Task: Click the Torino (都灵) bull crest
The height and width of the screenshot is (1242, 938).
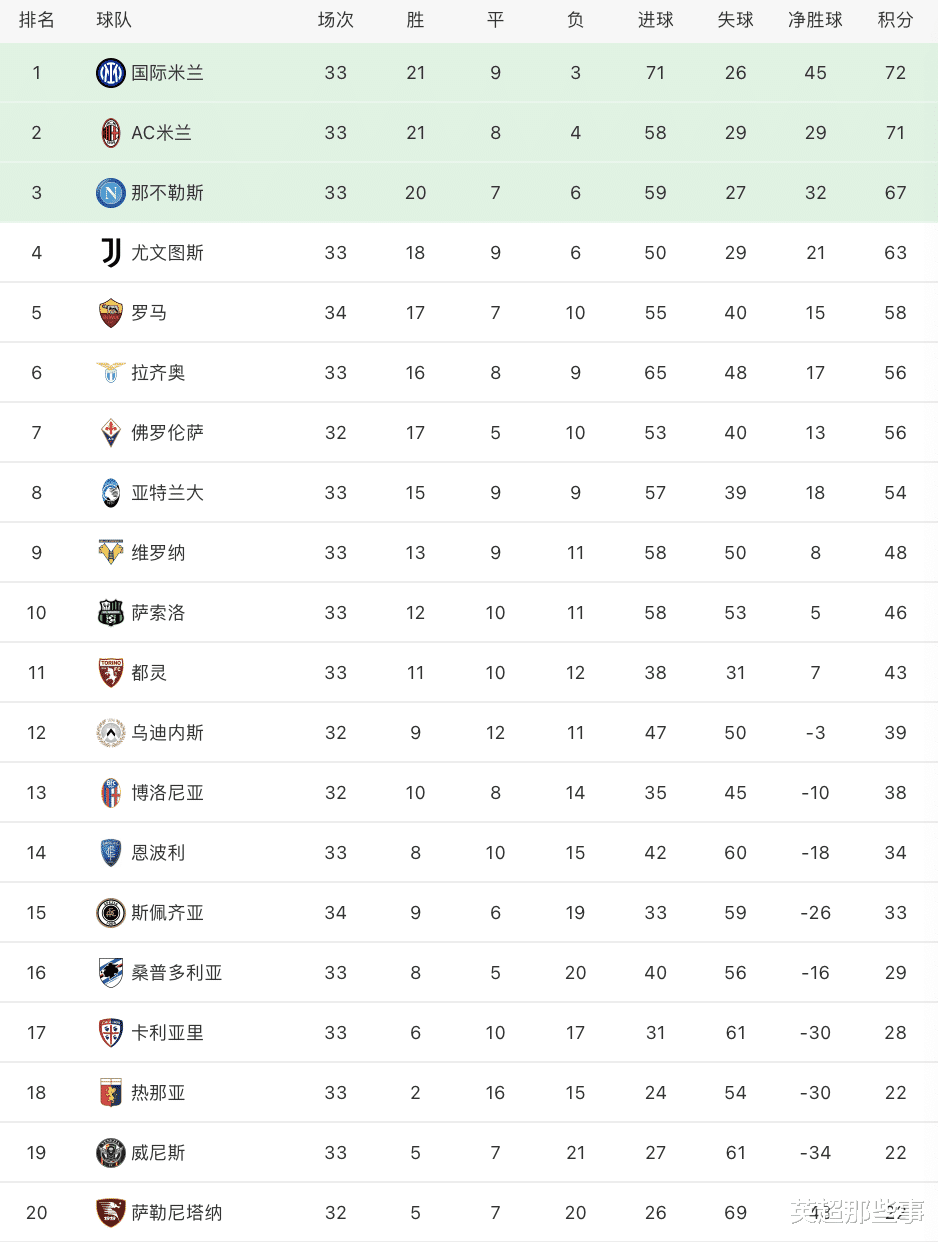Action: pyautogui.click(x=111, y=673)
